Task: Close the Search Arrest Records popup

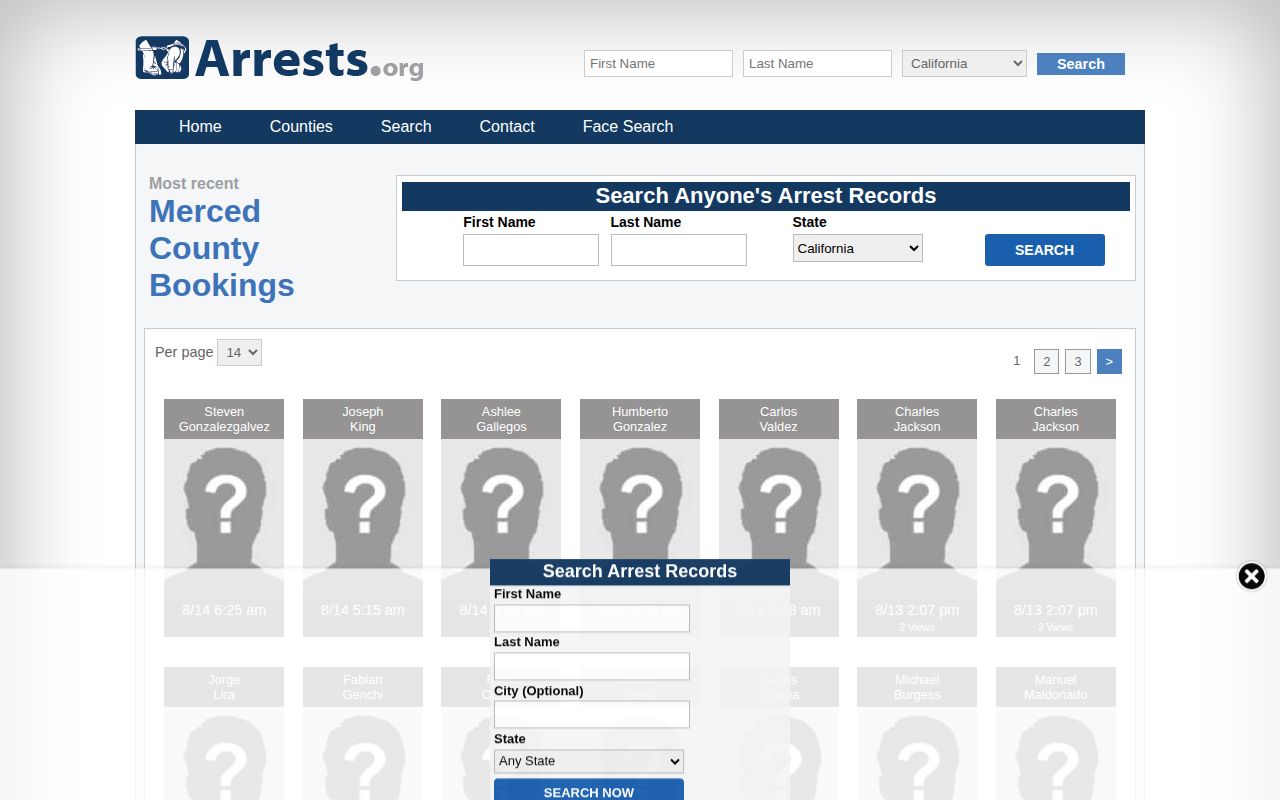Action: [x=1251, y=576]
